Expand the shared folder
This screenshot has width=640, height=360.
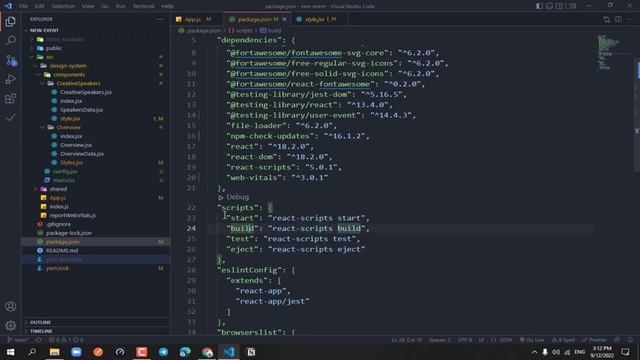58,189
